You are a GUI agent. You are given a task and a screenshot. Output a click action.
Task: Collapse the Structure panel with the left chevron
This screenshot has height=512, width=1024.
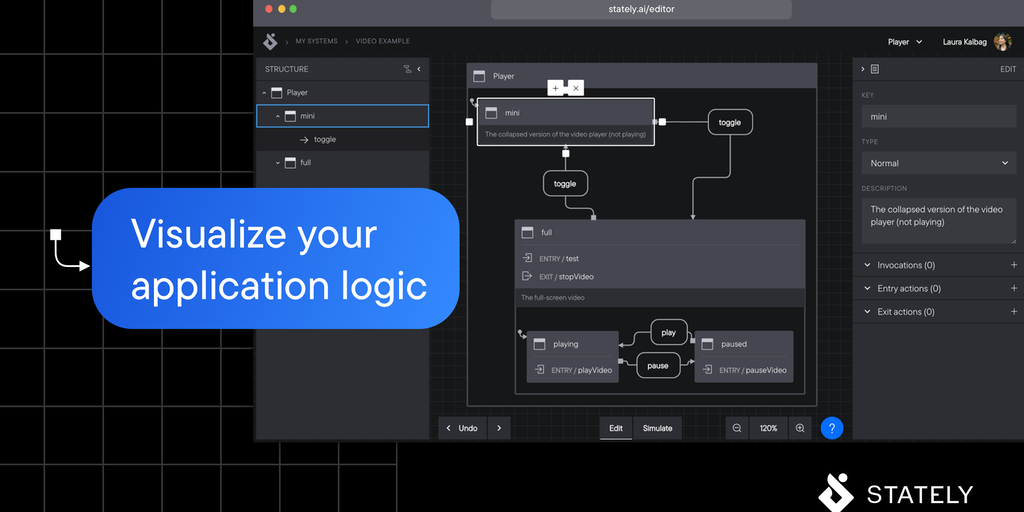coord(419,69)
